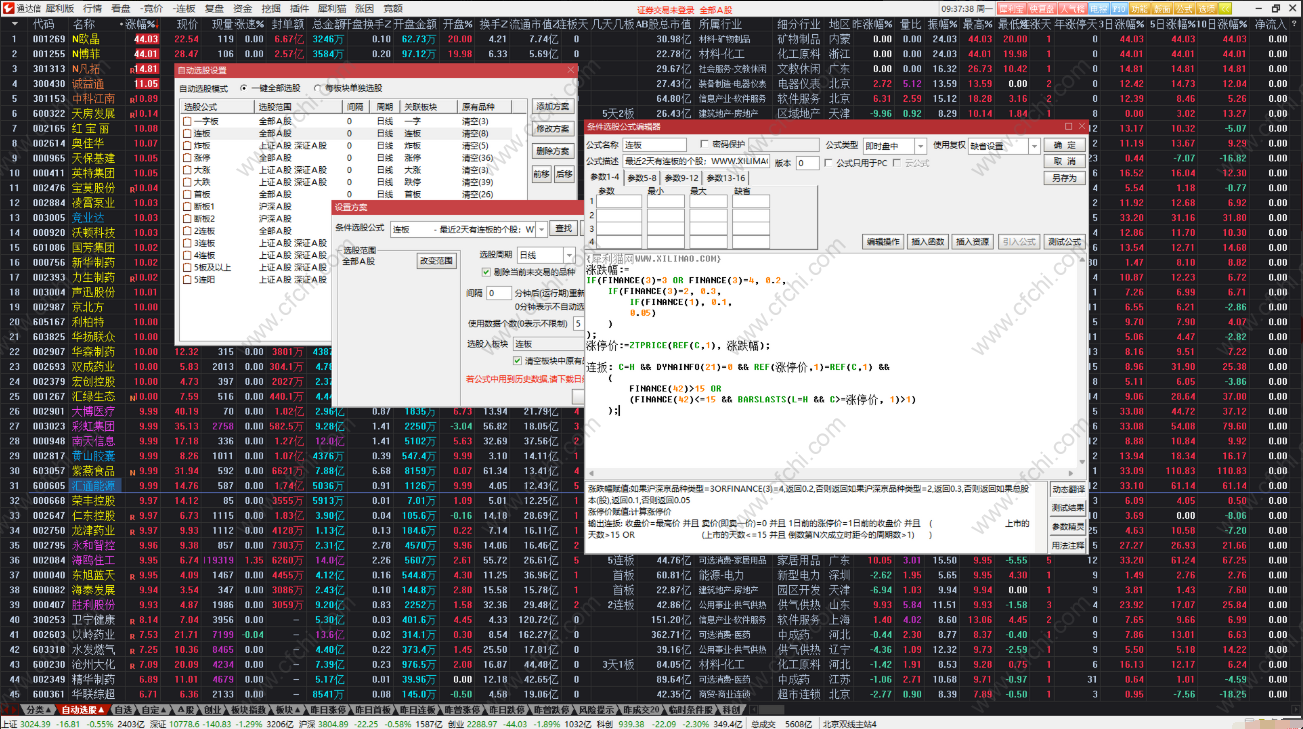The height and width of the screenshot is (729, 1303).
Task: Tick the box icon beside 2连板
Action: (186, 231)
